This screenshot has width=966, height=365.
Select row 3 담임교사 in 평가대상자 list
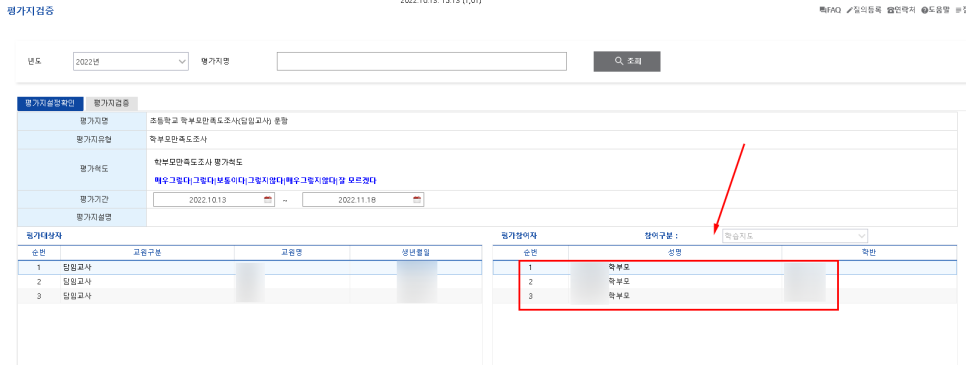point(250,295)
